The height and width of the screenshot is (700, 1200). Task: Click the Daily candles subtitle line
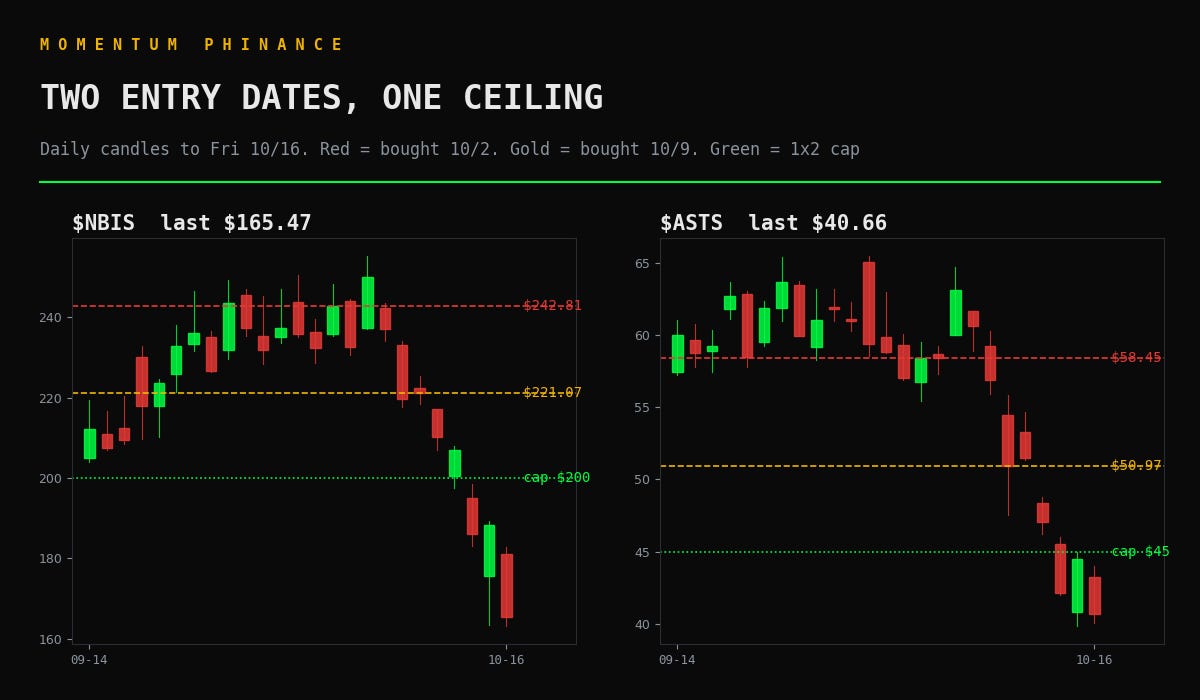click(450, 150)
